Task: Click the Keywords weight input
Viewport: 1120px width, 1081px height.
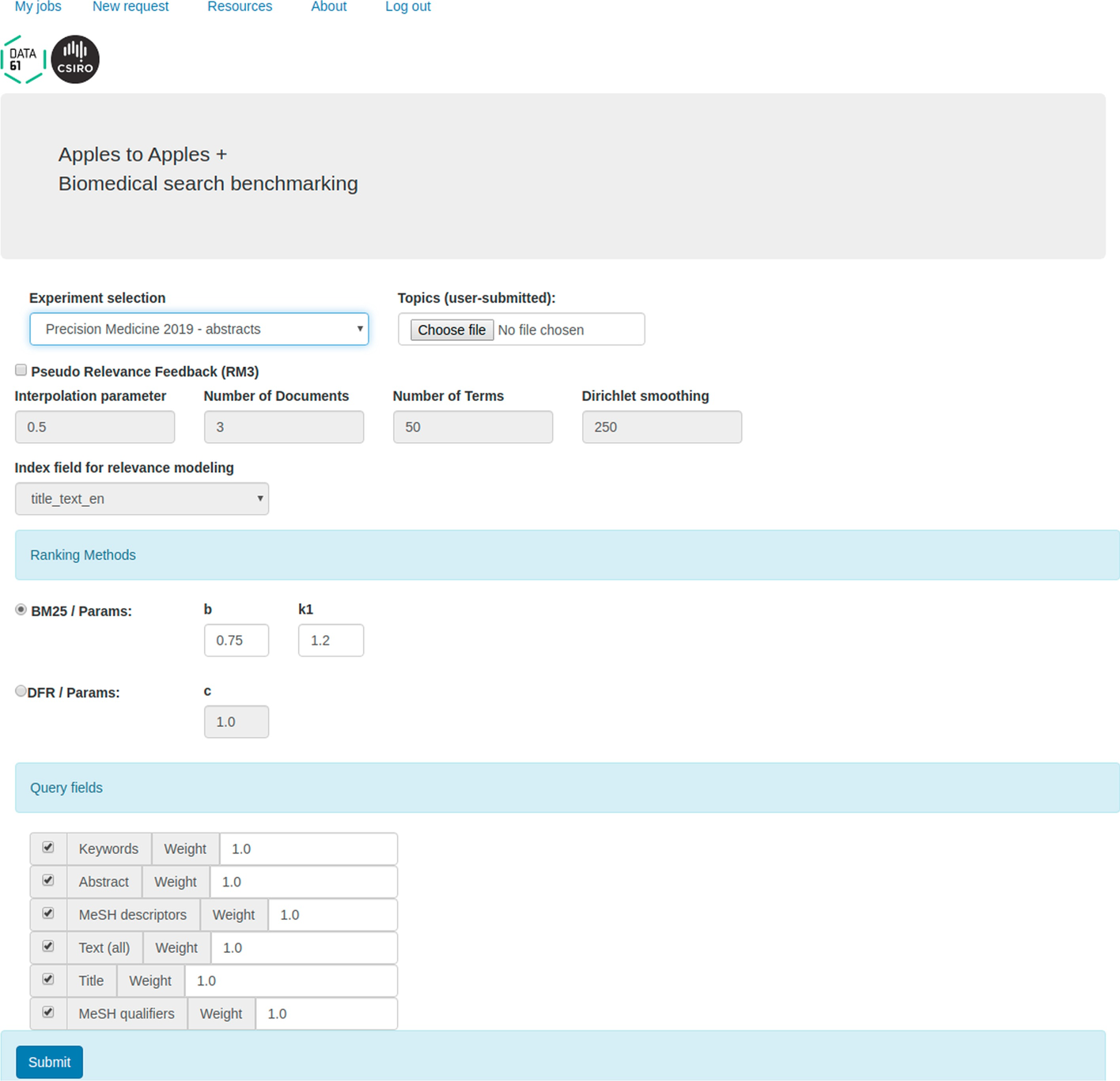Action: 308,849
